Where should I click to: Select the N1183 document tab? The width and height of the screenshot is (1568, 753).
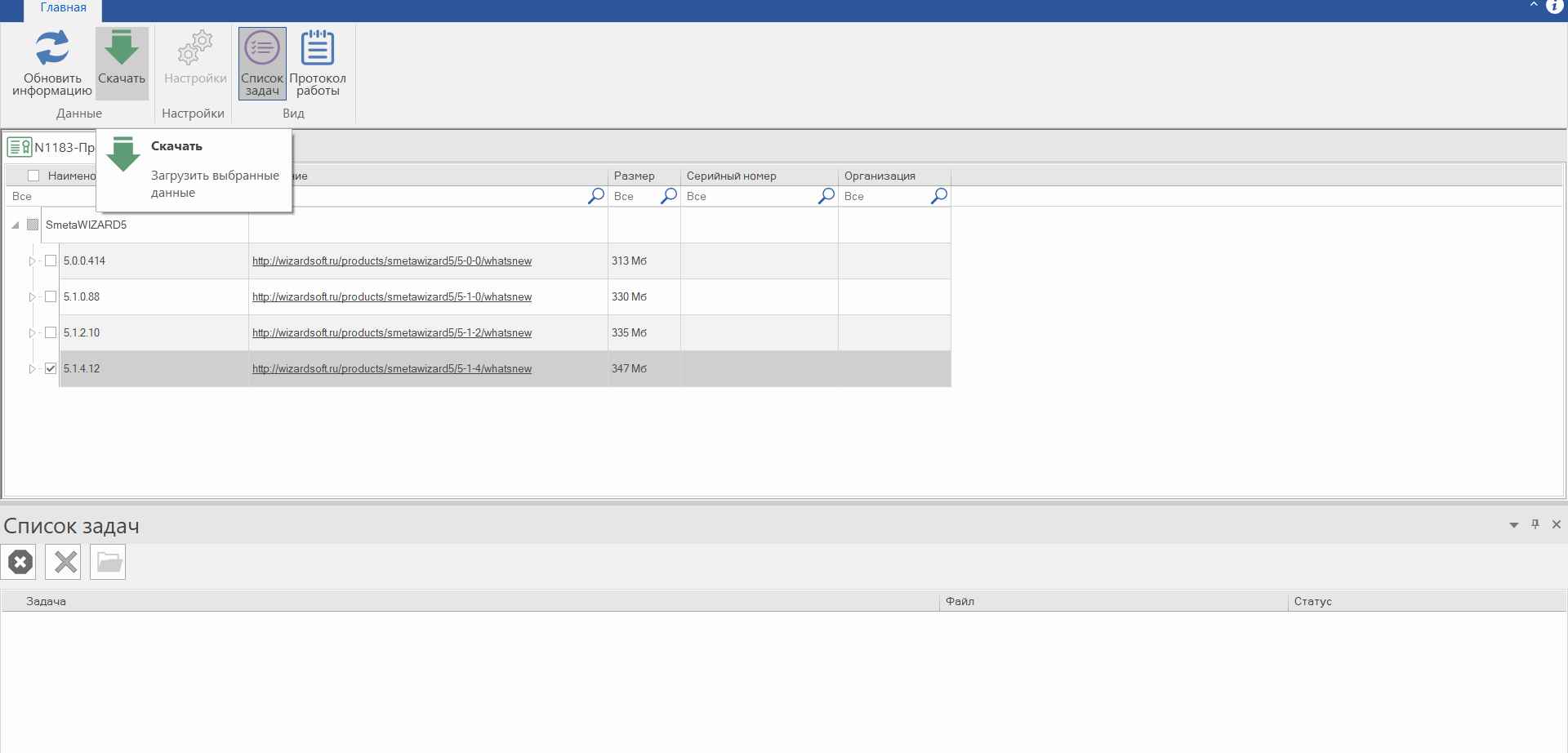coord(51,147)
